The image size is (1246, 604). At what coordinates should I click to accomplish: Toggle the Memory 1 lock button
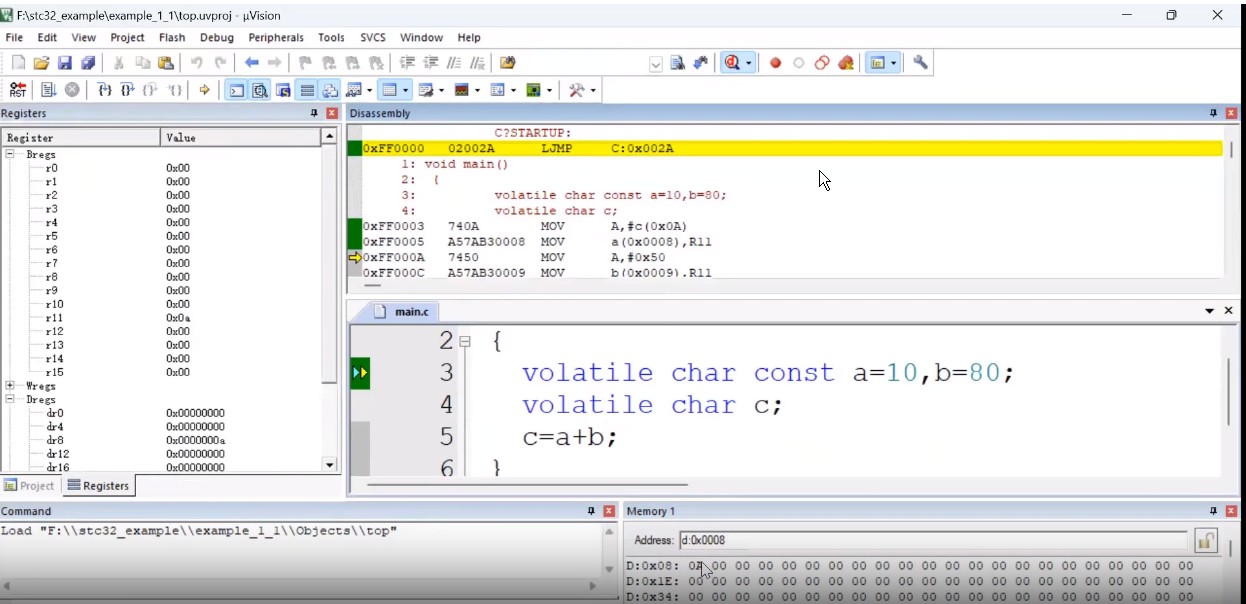pyautogui.click(x=1206, y=541)
